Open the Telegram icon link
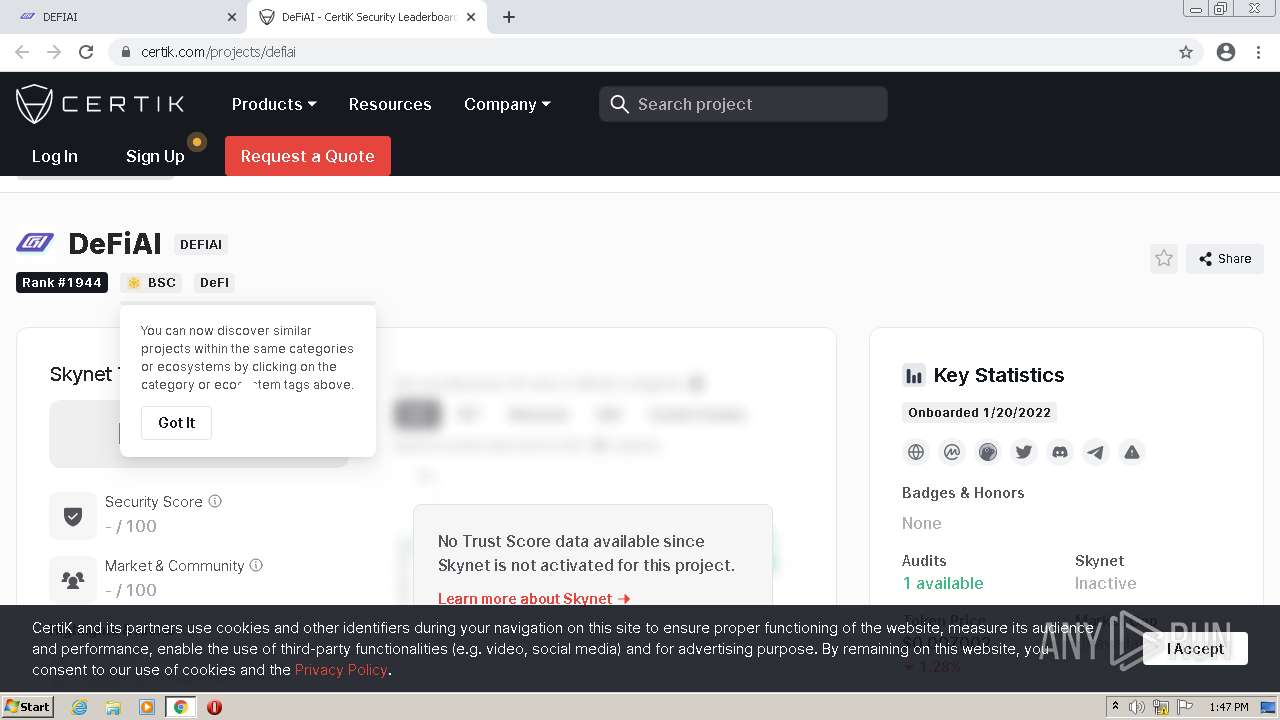 click(x=1096, y=452)
